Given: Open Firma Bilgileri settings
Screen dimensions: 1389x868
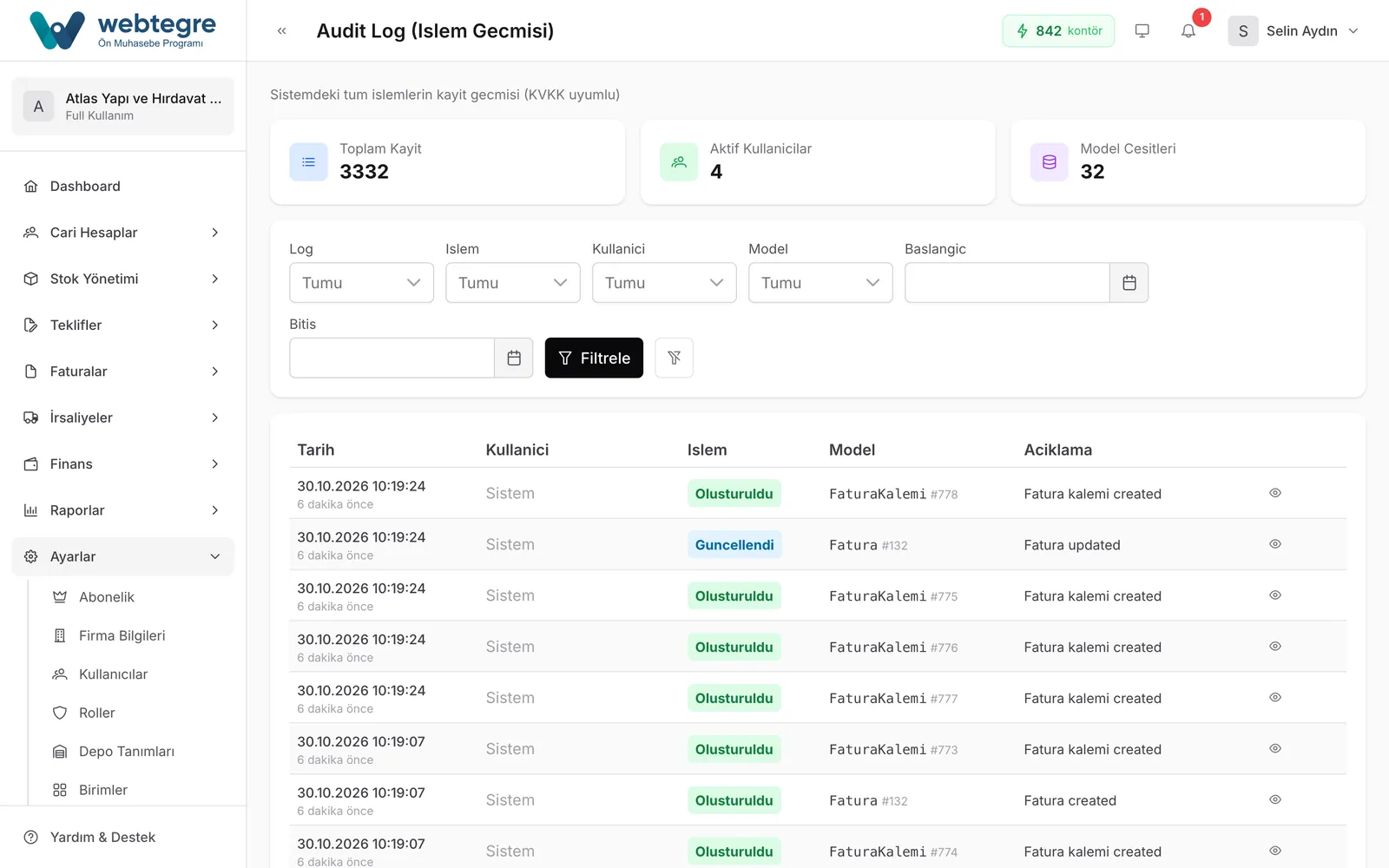Looking at the screenshot, I should point(122,635).
